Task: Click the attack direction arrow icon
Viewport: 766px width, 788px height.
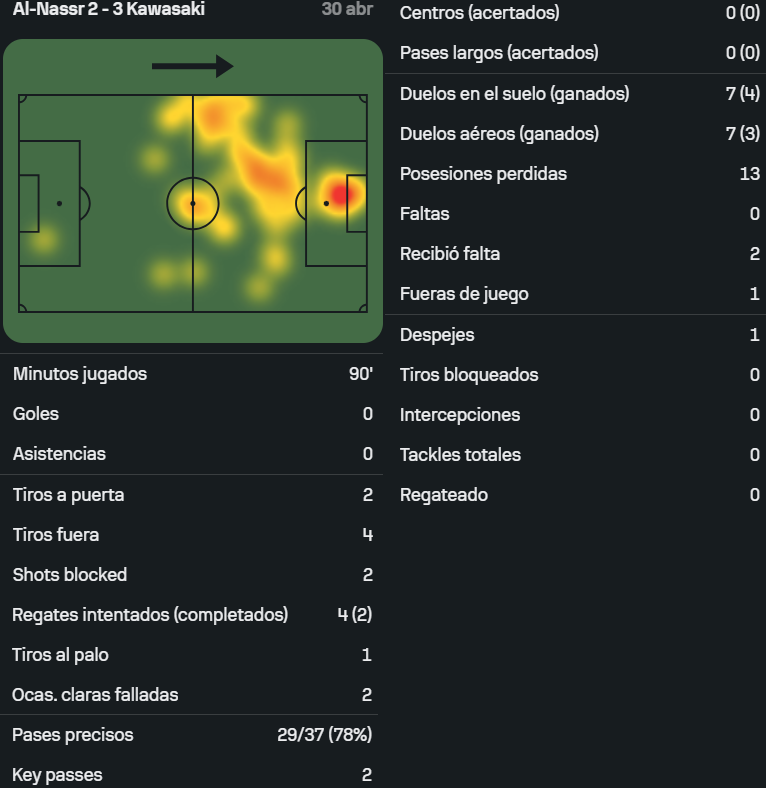Action: tap(193, 66)
